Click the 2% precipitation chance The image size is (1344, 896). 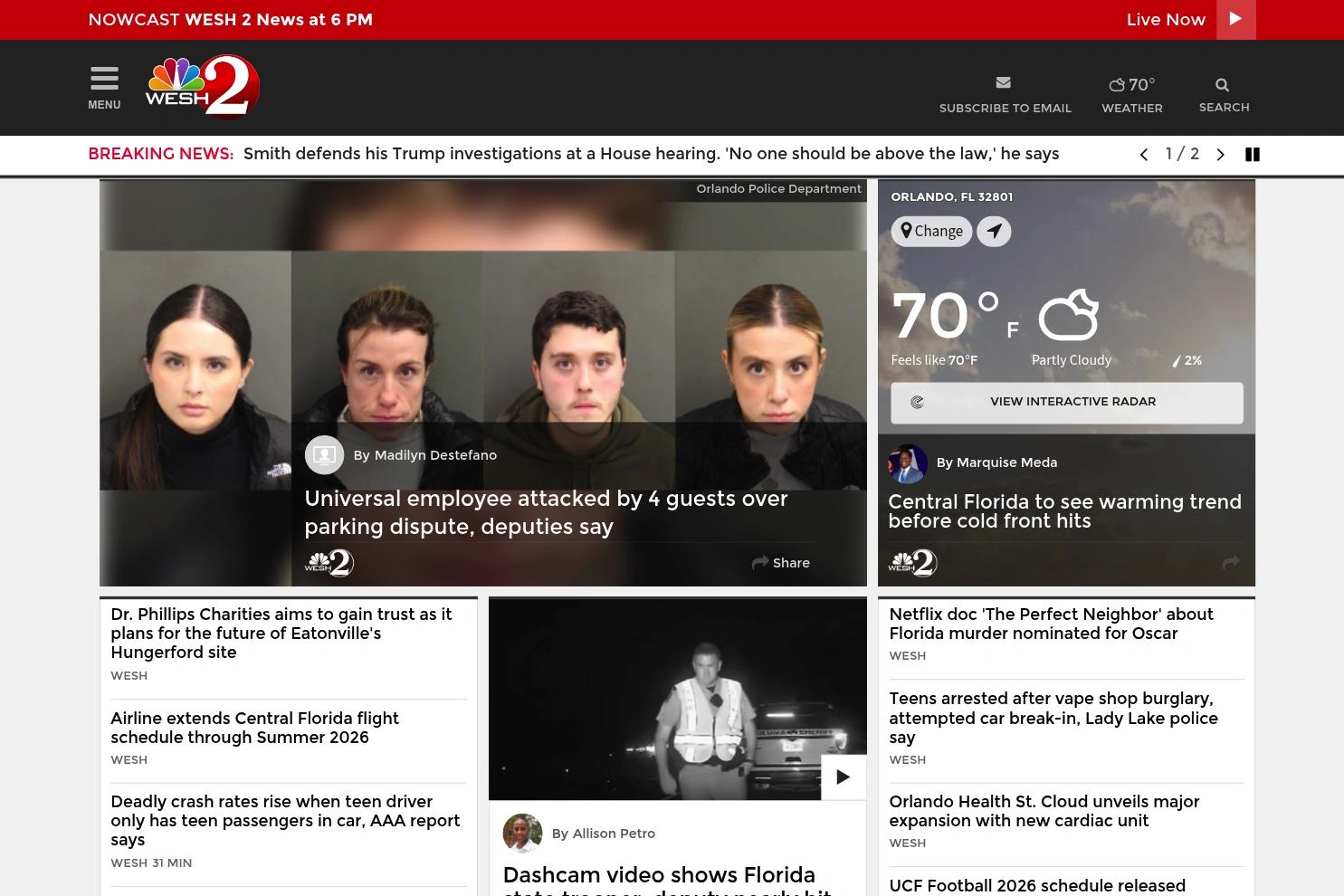1187,360
